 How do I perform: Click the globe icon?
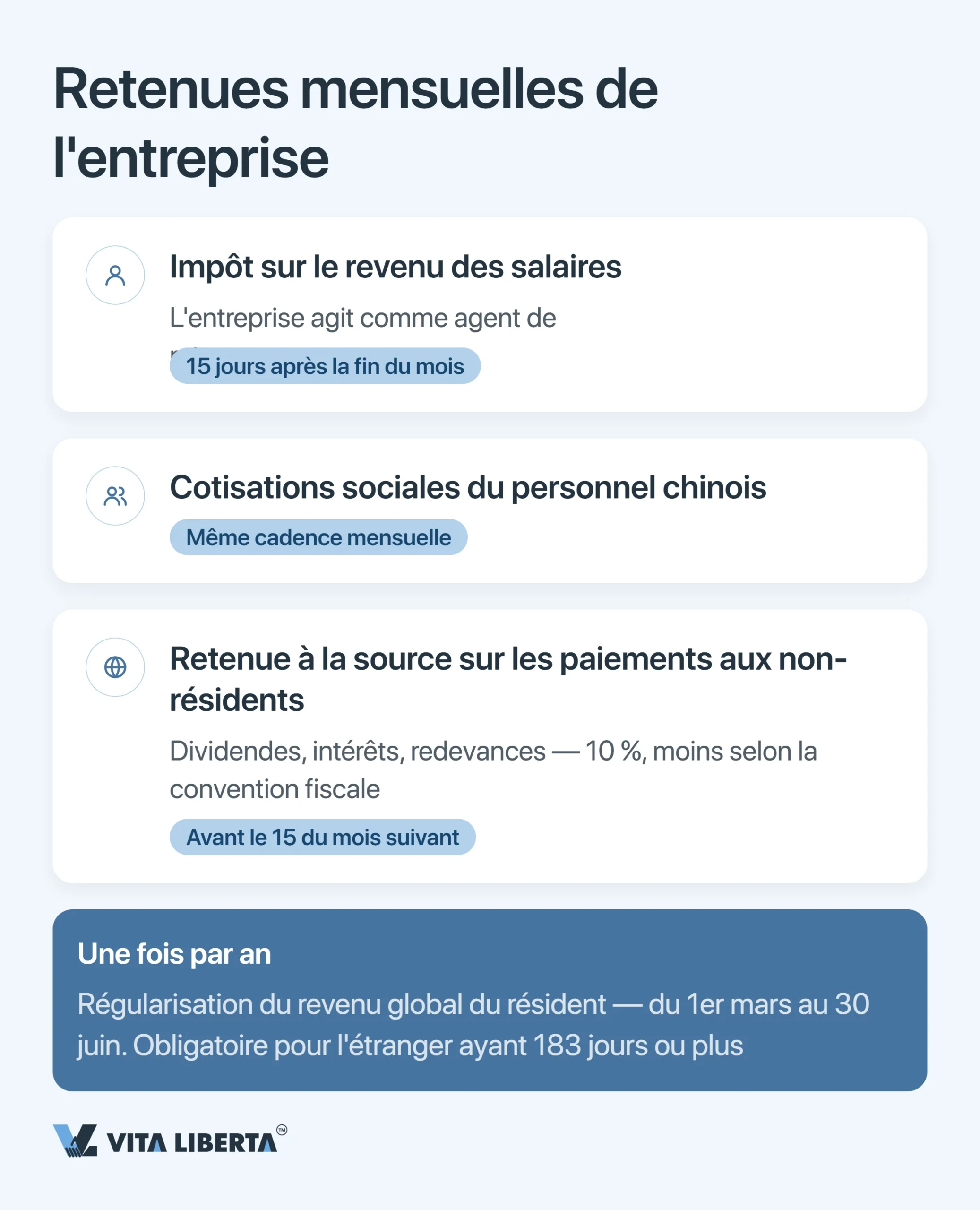tap(115, 667)
